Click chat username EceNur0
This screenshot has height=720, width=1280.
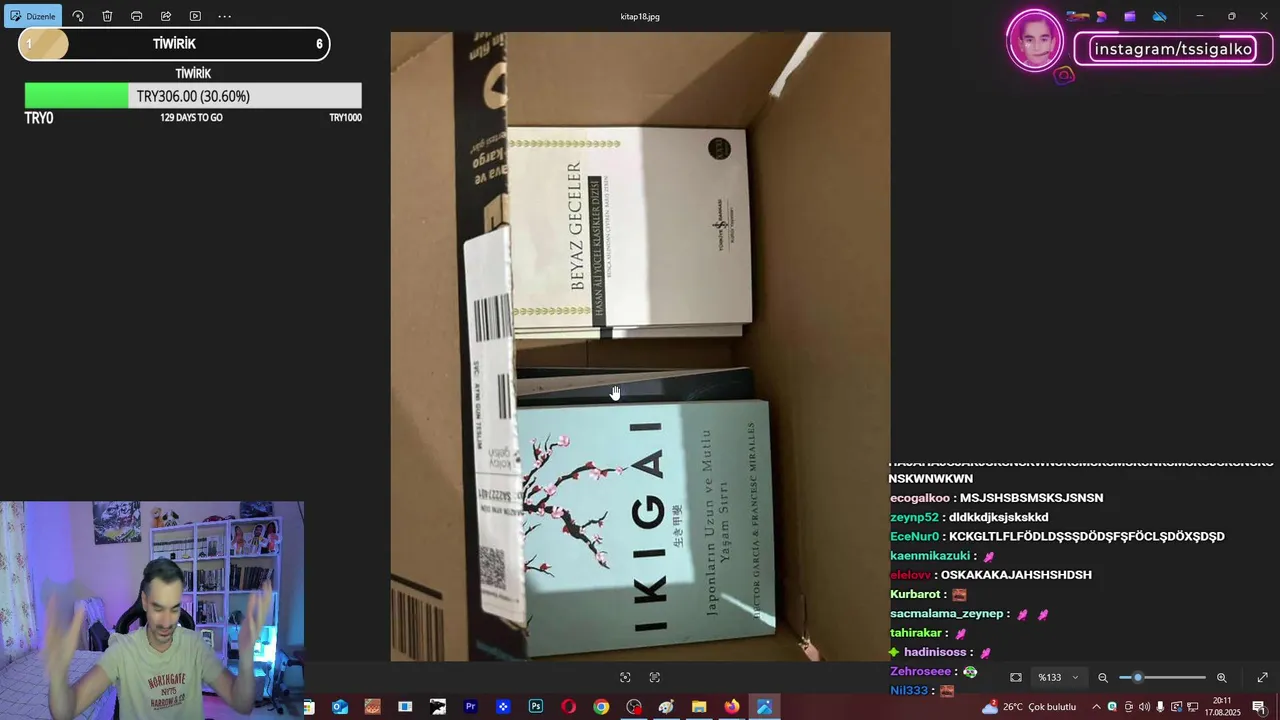(x=914, y=536)
